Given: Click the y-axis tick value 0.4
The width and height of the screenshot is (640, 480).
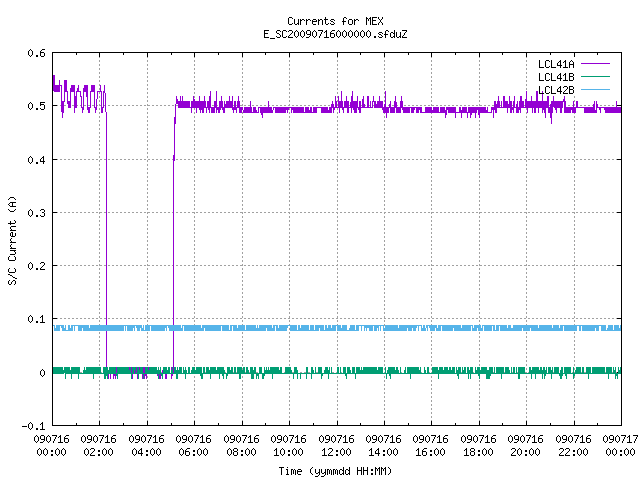Looking at the screenshot, I should click(36, 160).
